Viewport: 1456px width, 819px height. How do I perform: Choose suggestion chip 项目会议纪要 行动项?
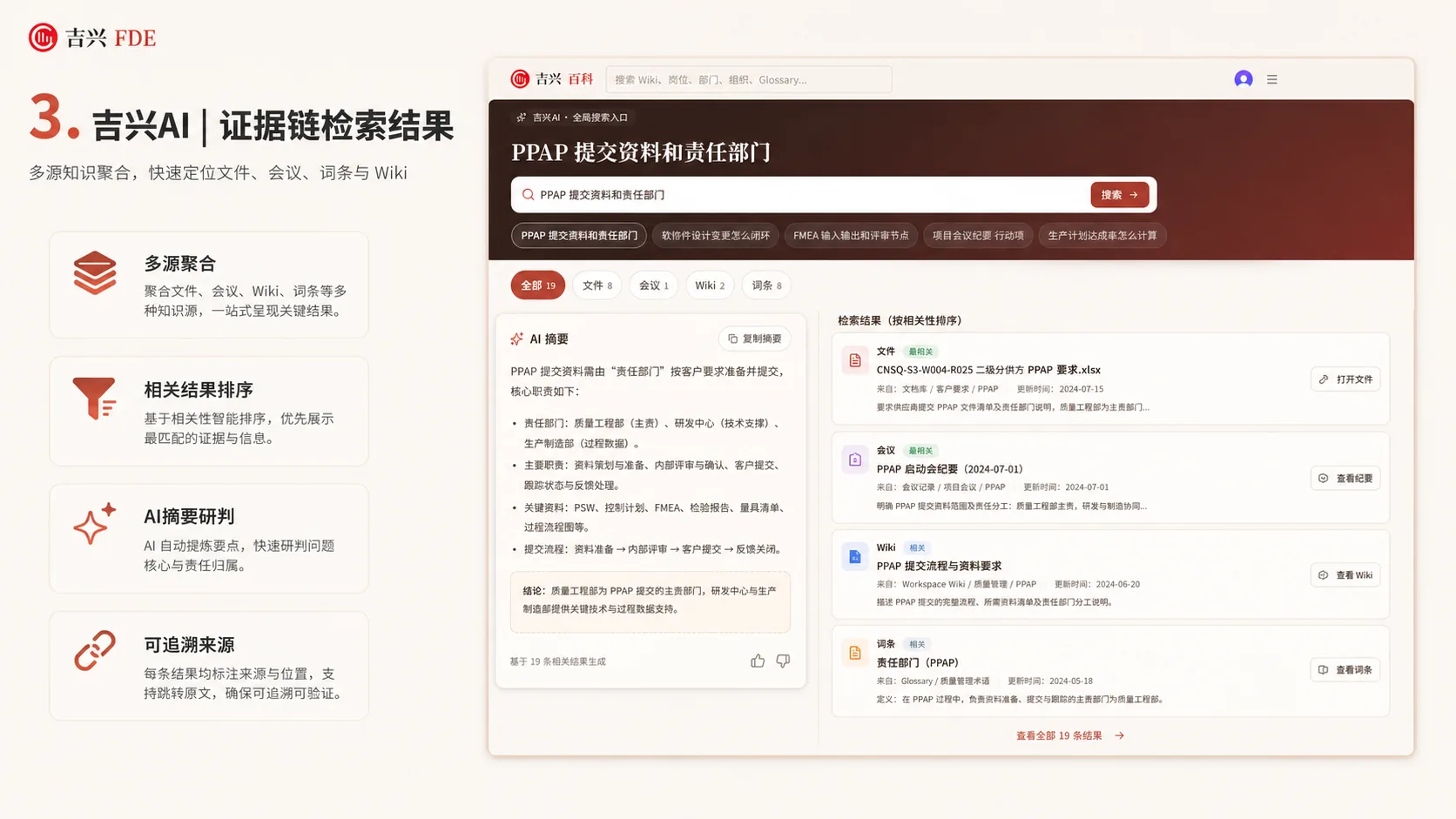point(978,236)
